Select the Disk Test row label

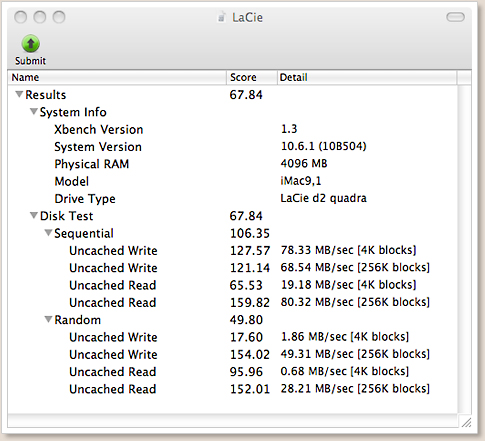[66, 216]
